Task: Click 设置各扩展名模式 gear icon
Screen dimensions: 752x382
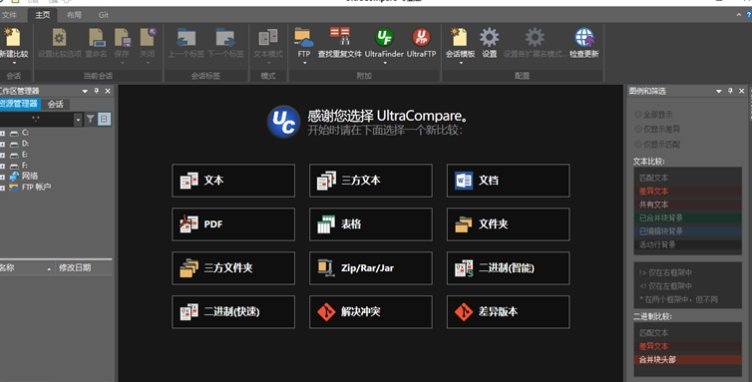Action: click(x=534, y=37)
